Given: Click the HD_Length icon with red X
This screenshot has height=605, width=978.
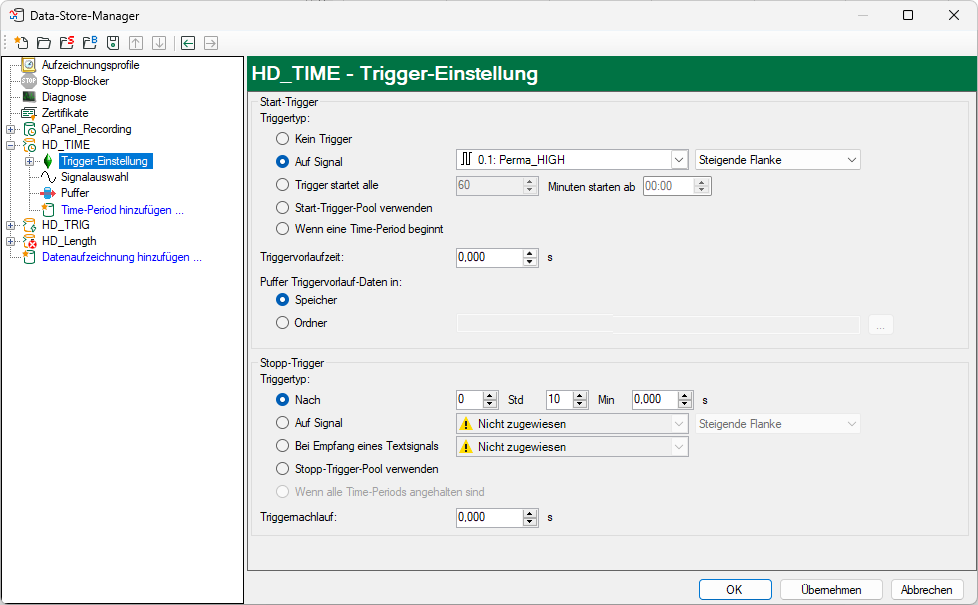Looking at the screenshot, I should coord(29,241).
